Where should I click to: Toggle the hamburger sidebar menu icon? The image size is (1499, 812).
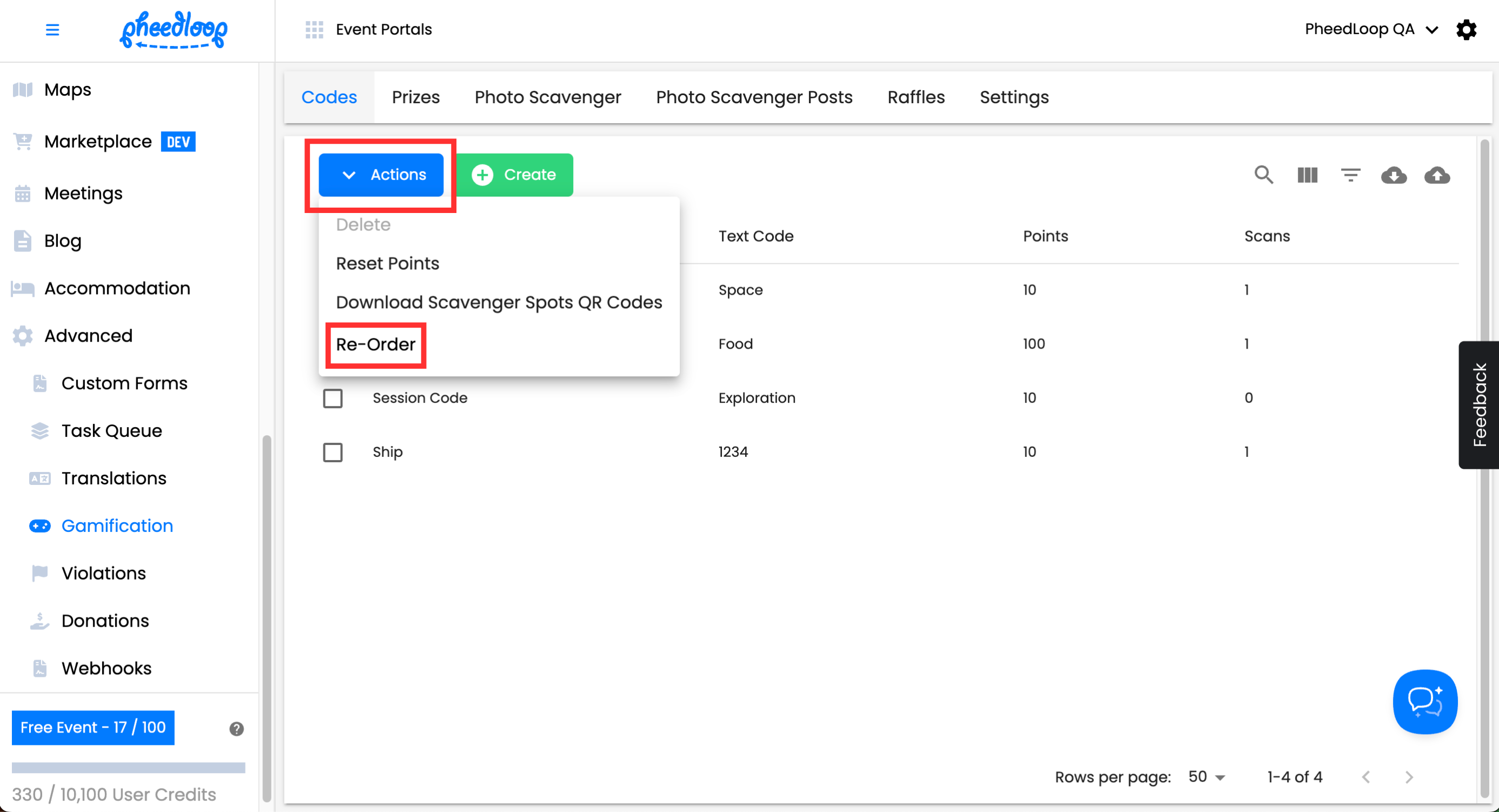click(x=52, y=30)
